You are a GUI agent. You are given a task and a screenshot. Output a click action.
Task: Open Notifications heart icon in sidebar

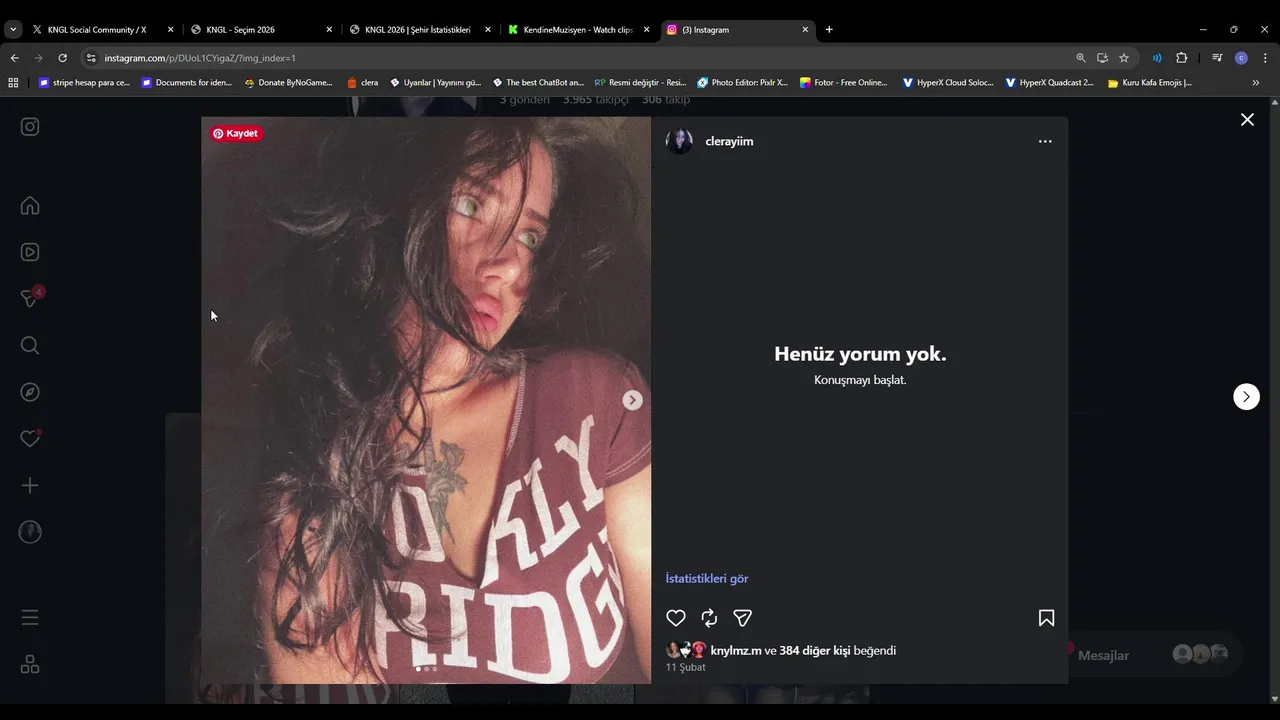(30, 438)
